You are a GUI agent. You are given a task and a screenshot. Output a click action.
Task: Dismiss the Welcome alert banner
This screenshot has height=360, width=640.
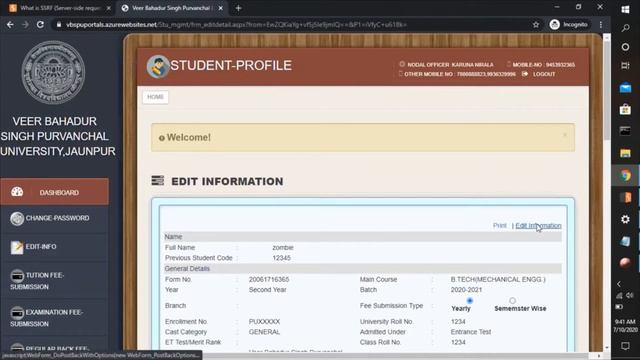point(565,135)
